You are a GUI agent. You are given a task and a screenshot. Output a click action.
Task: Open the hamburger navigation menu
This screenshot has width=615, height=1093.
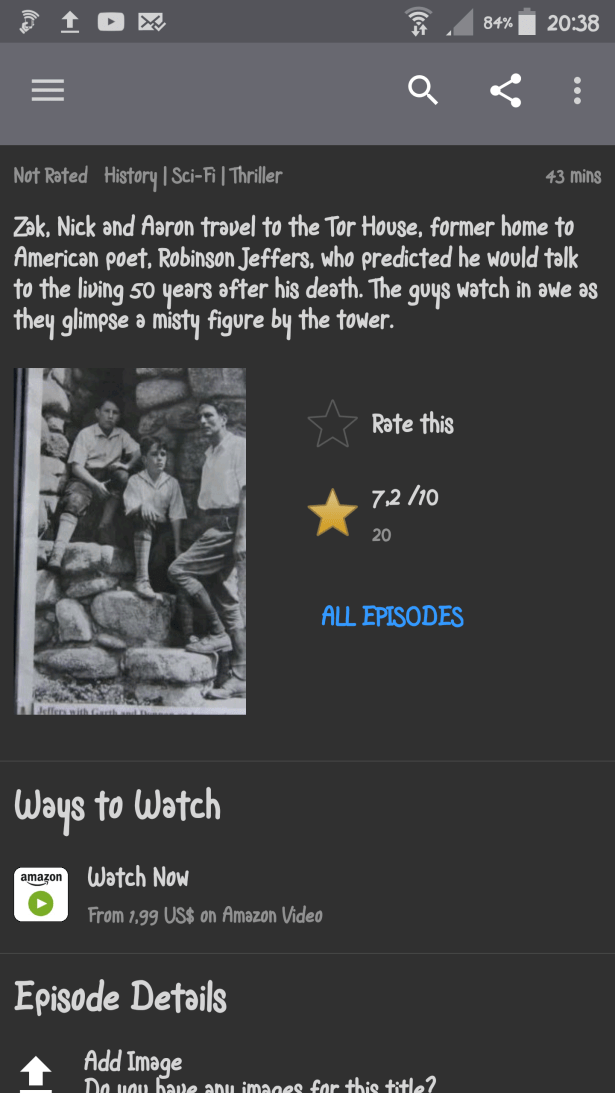point(47,91)
